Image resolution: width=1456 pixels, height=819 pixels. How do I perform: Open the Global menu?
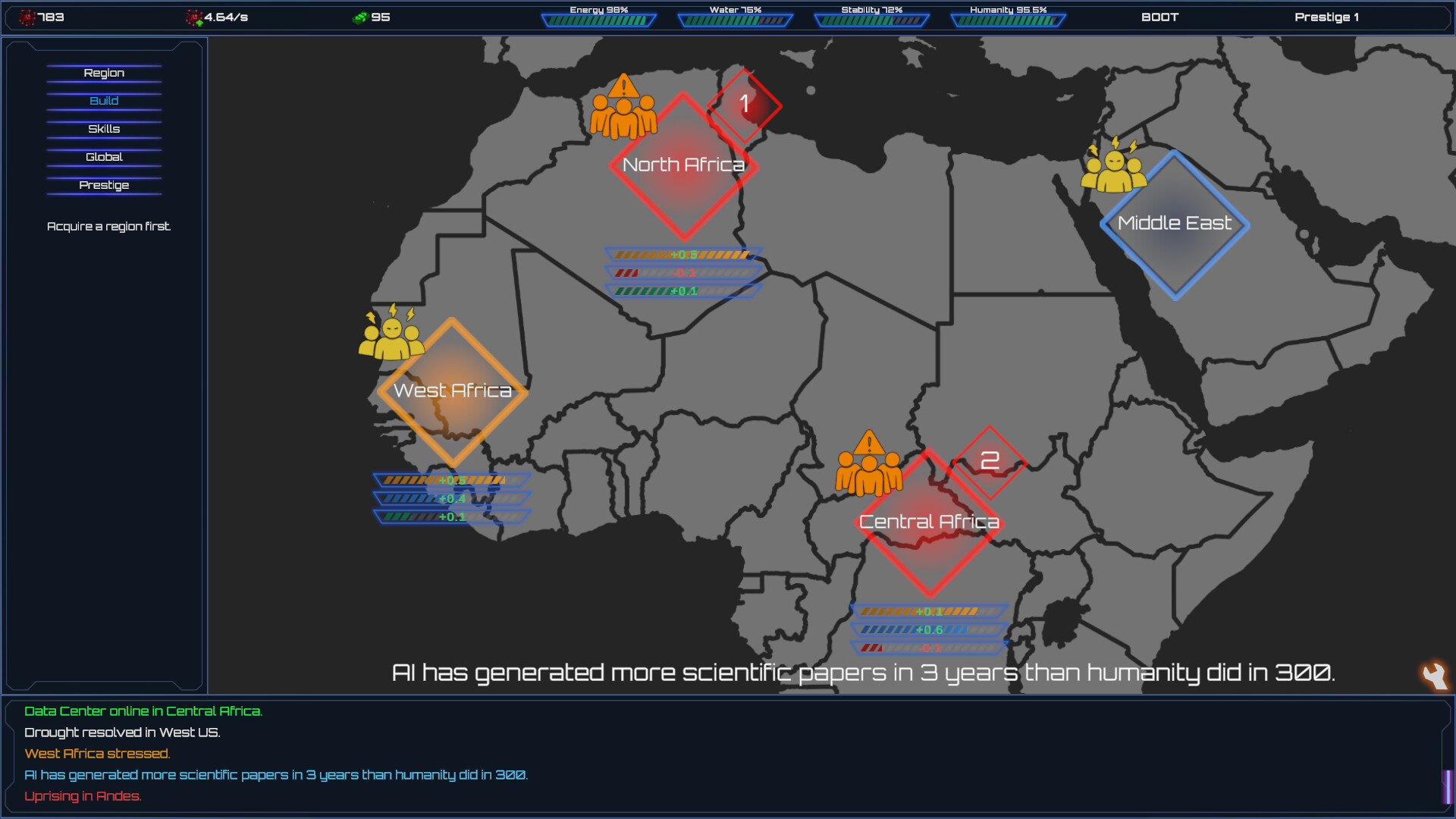[104, 157]
